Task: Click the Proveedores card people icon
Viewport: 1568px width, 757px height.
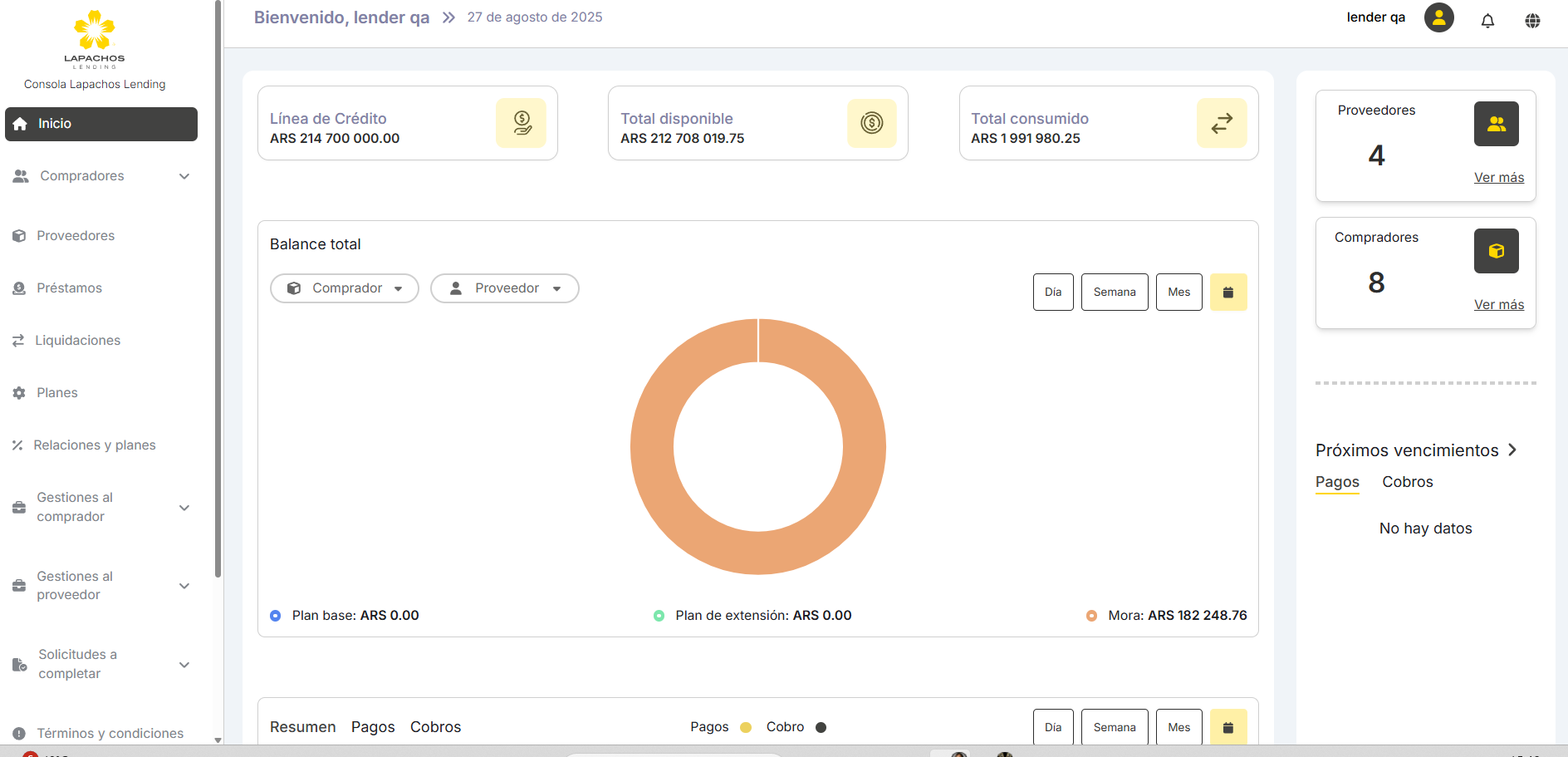Action: click(x=1496, y=124)
